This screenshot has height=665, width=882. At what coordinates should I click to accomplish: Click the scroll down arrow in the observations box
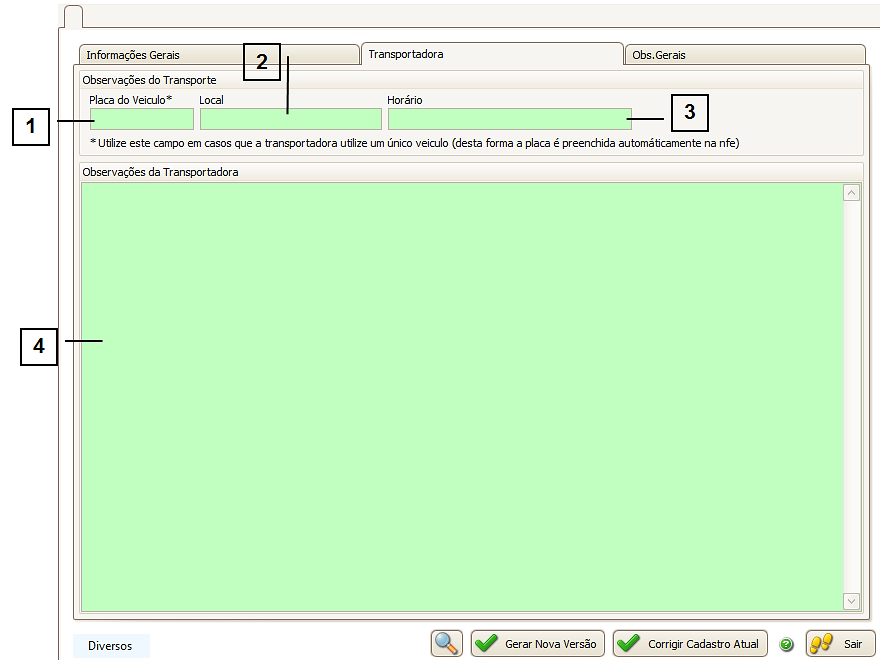click(x=852, y=601)
